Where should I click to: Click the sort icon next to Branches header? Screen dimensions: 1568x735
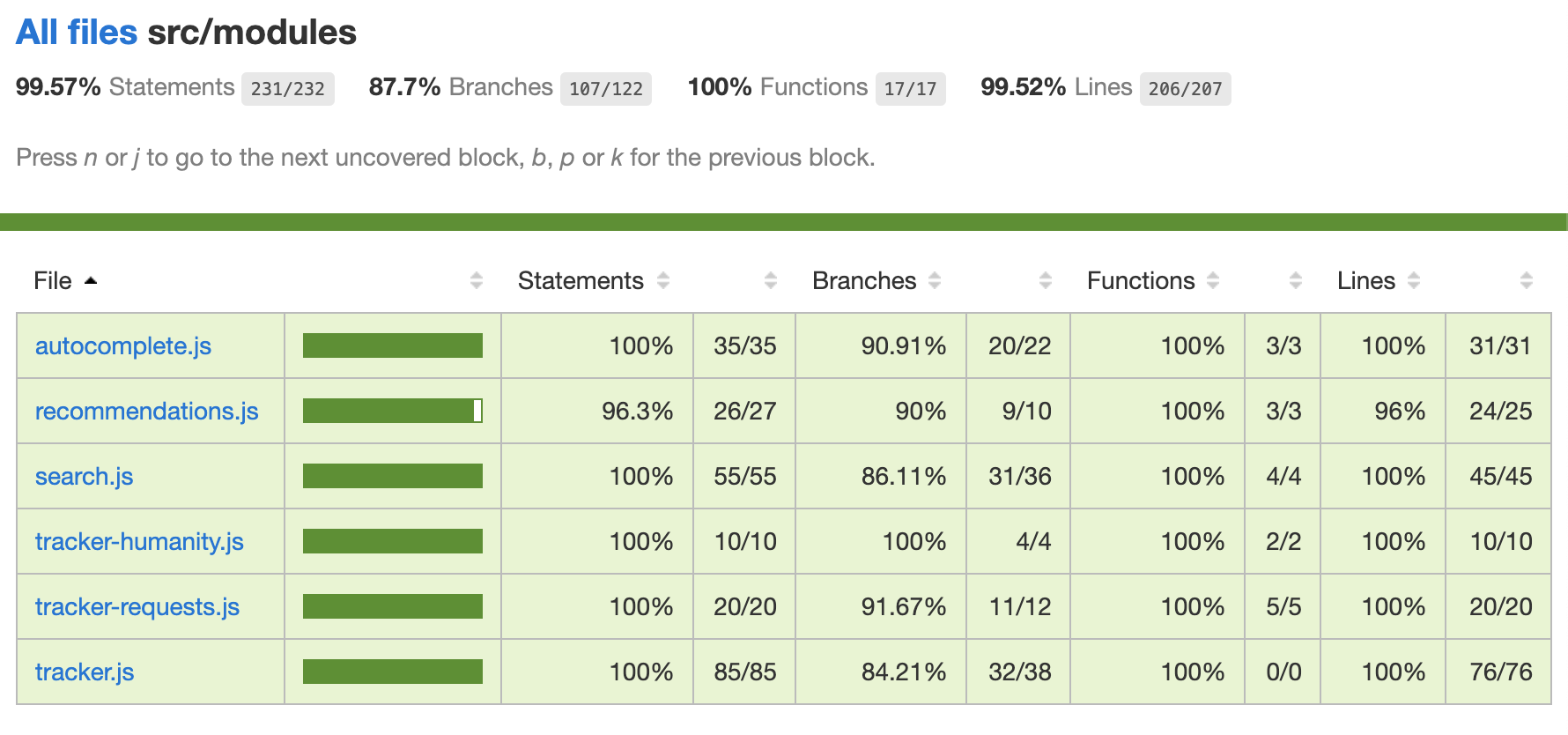click(935, 281)
